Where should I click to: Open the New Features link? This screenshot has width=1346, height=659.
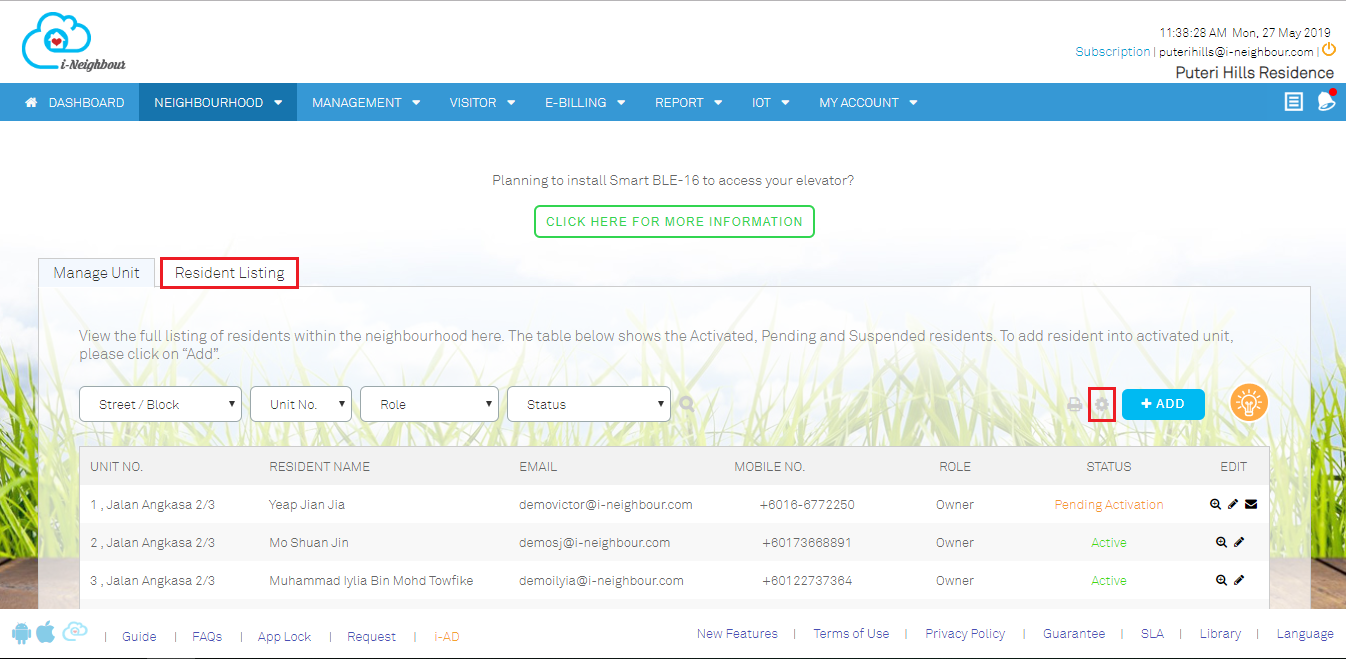point(737,633)
